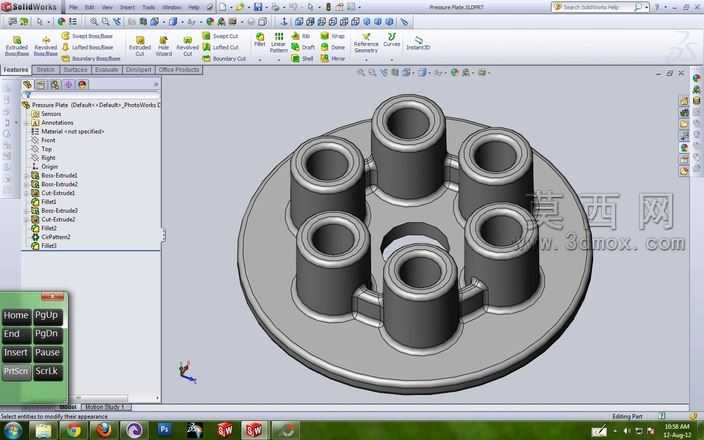Choose the Boundary Boss/Base command
704x440 pixels.
(91, 58)
